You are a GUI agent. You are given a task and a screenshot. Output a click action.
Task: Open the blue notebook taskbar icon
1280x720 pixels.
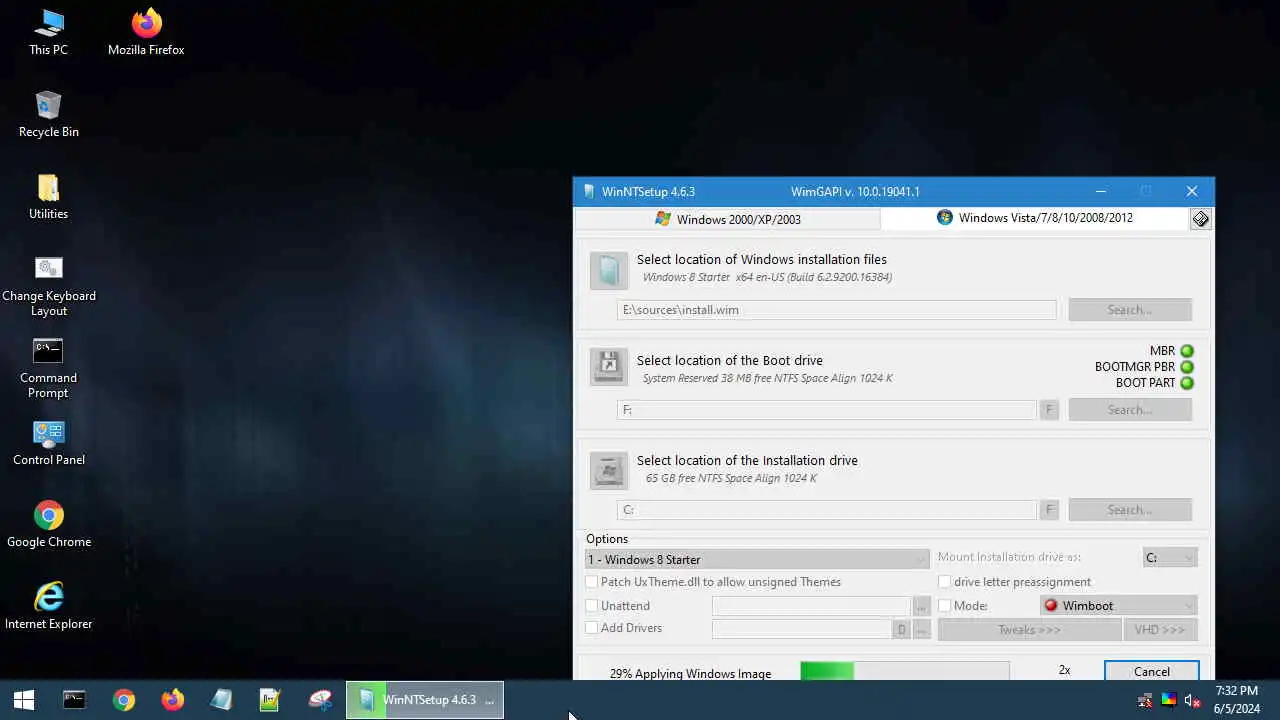pyautogui.click(x=222, y=700)
